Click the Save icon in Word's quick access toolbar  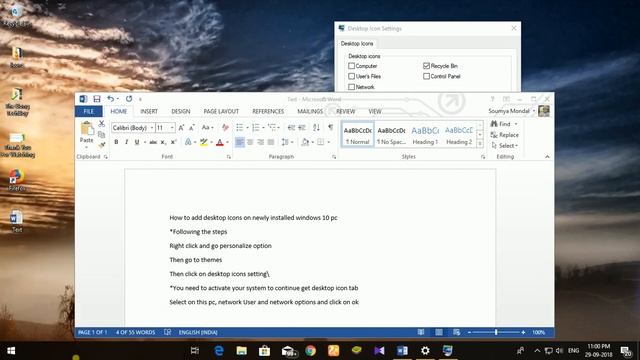[x=97, y=99]
